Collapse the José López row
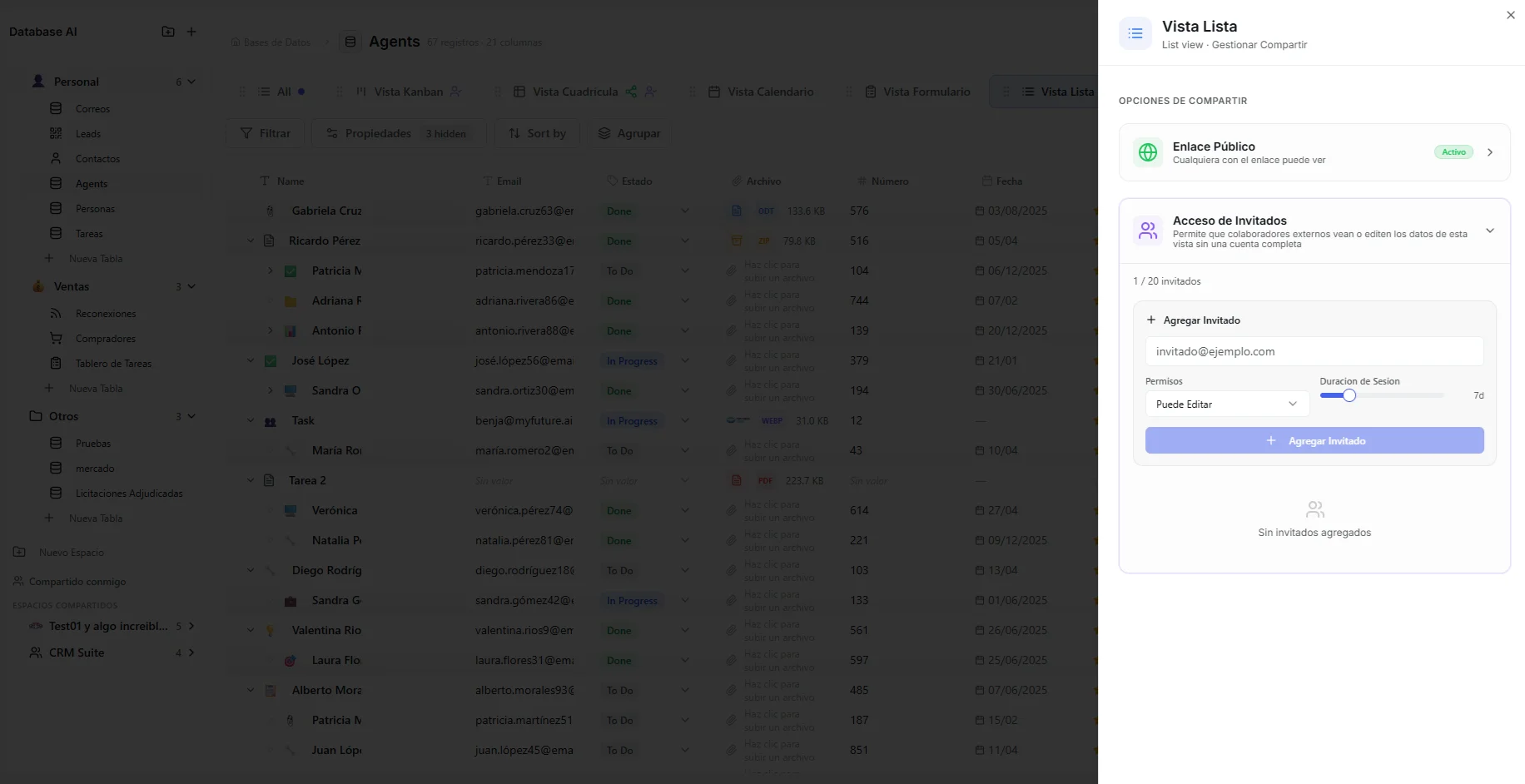 [x=251, y=360]
